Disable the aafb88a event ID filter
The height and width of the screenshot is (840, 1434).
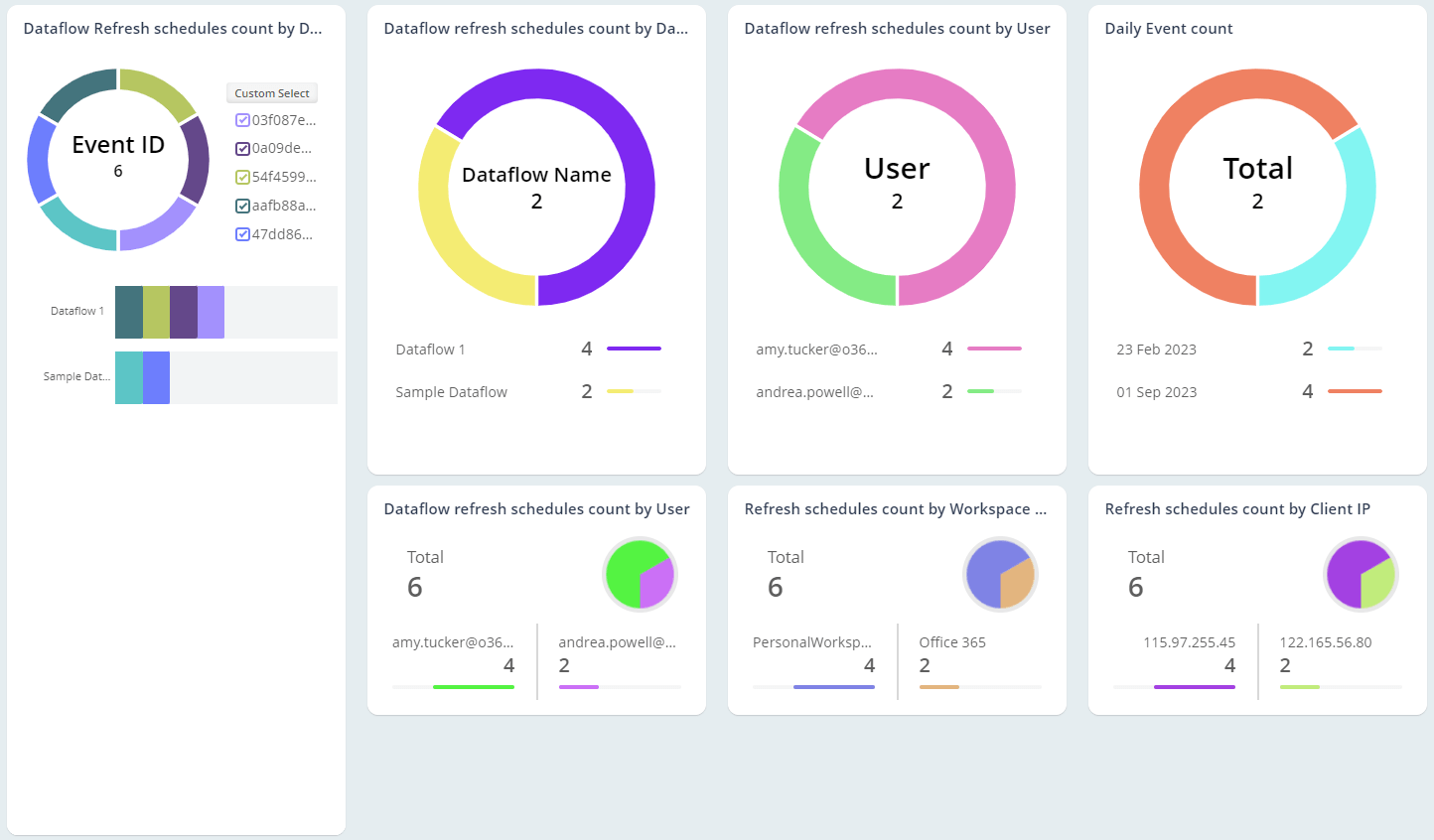click(x=241, y=206)
